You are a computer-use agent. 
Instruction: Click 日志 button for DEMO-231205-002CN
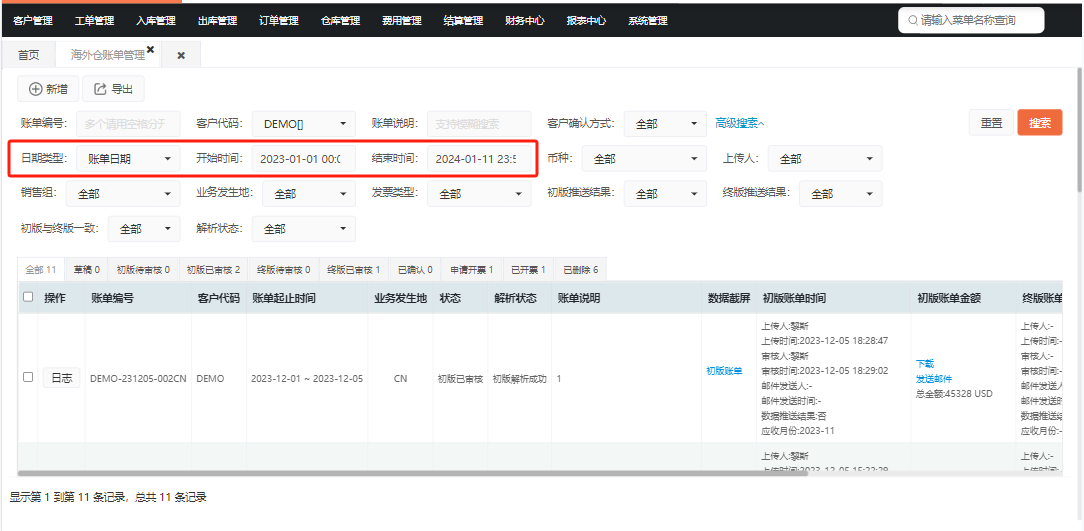[x=62, y=378]
